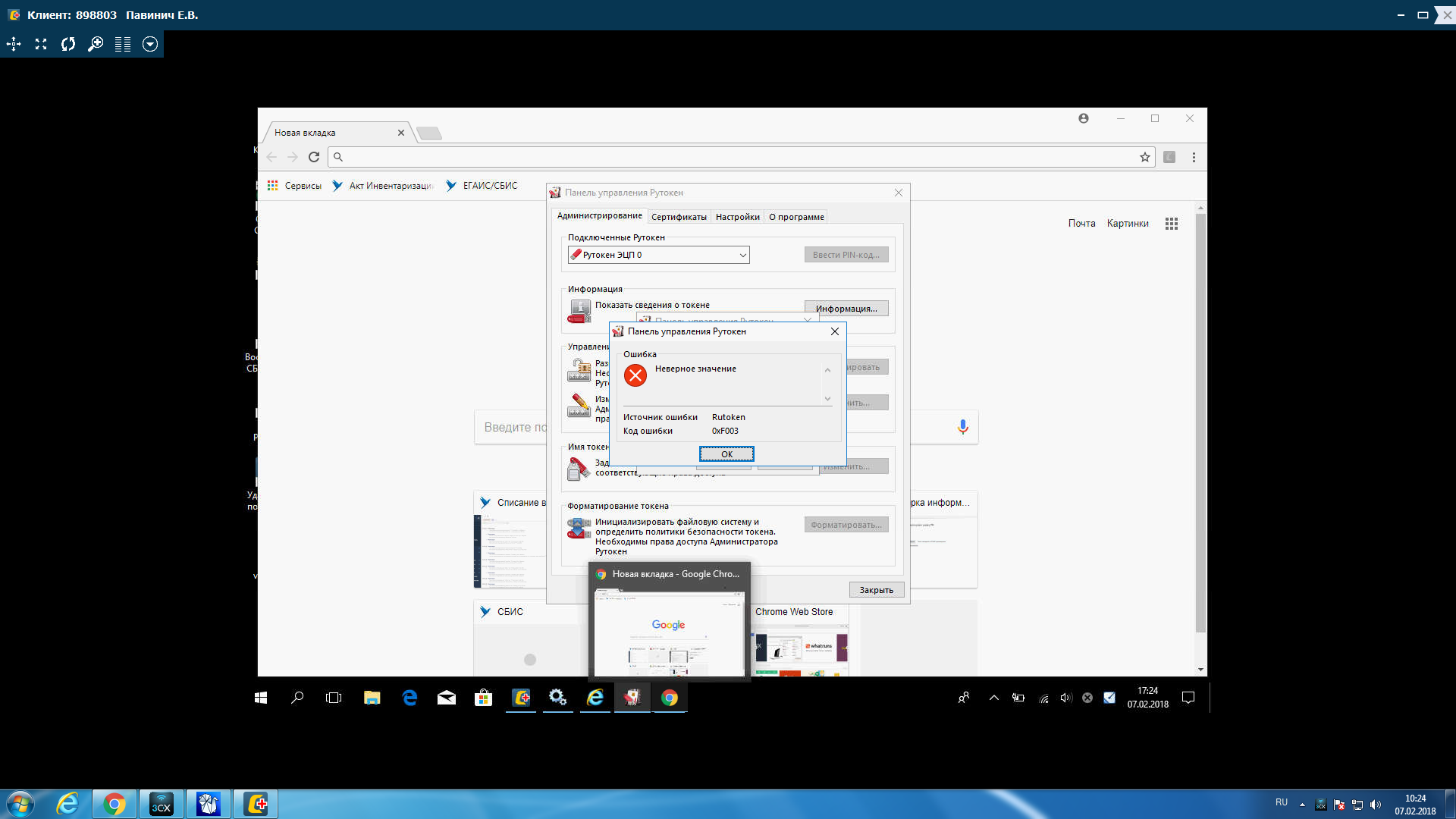Image resolution: width=1456 pixels, height=819 pixels.
Task: Switch to the Сертификаты tab
Action: 679,217
